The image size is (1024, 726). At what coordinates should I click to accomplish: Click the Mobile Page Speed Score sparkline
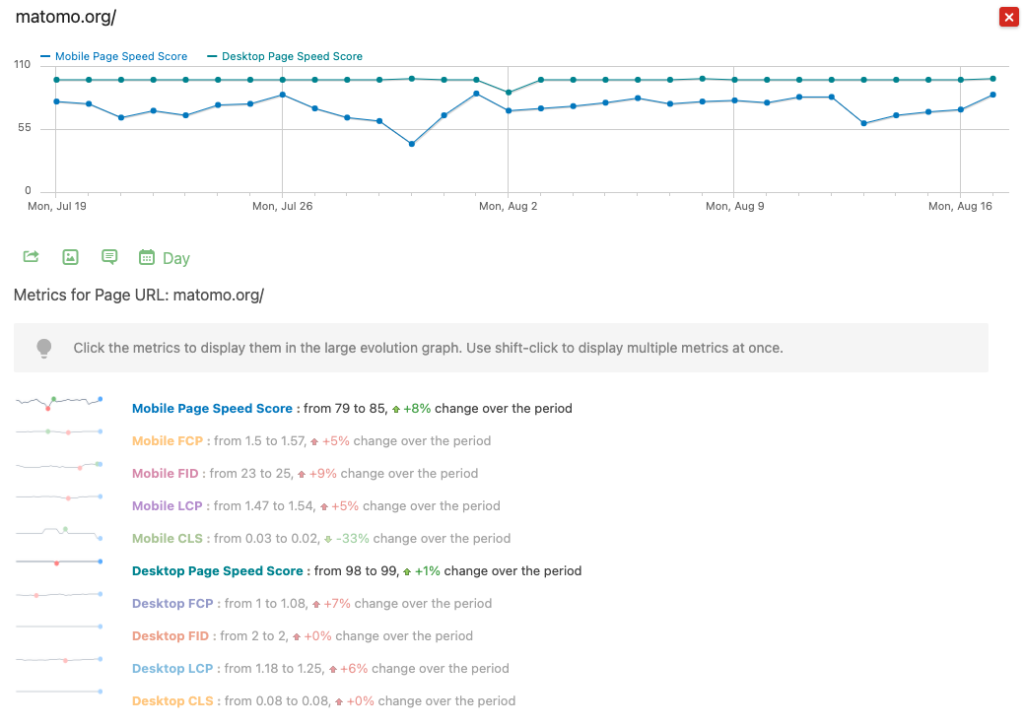[59, 402]
